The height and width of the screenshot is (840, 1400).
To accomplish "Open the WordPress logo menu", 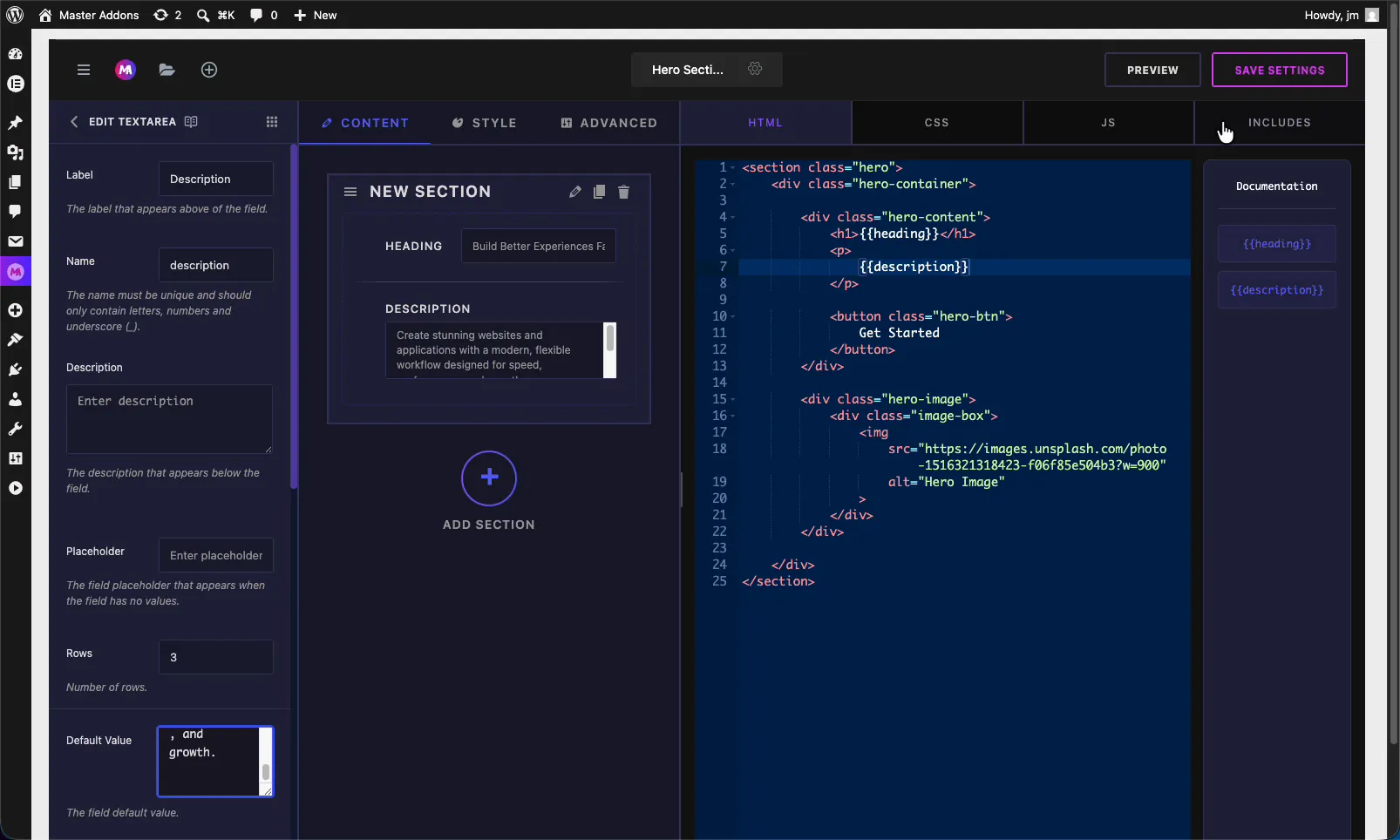I will [15, 15].
